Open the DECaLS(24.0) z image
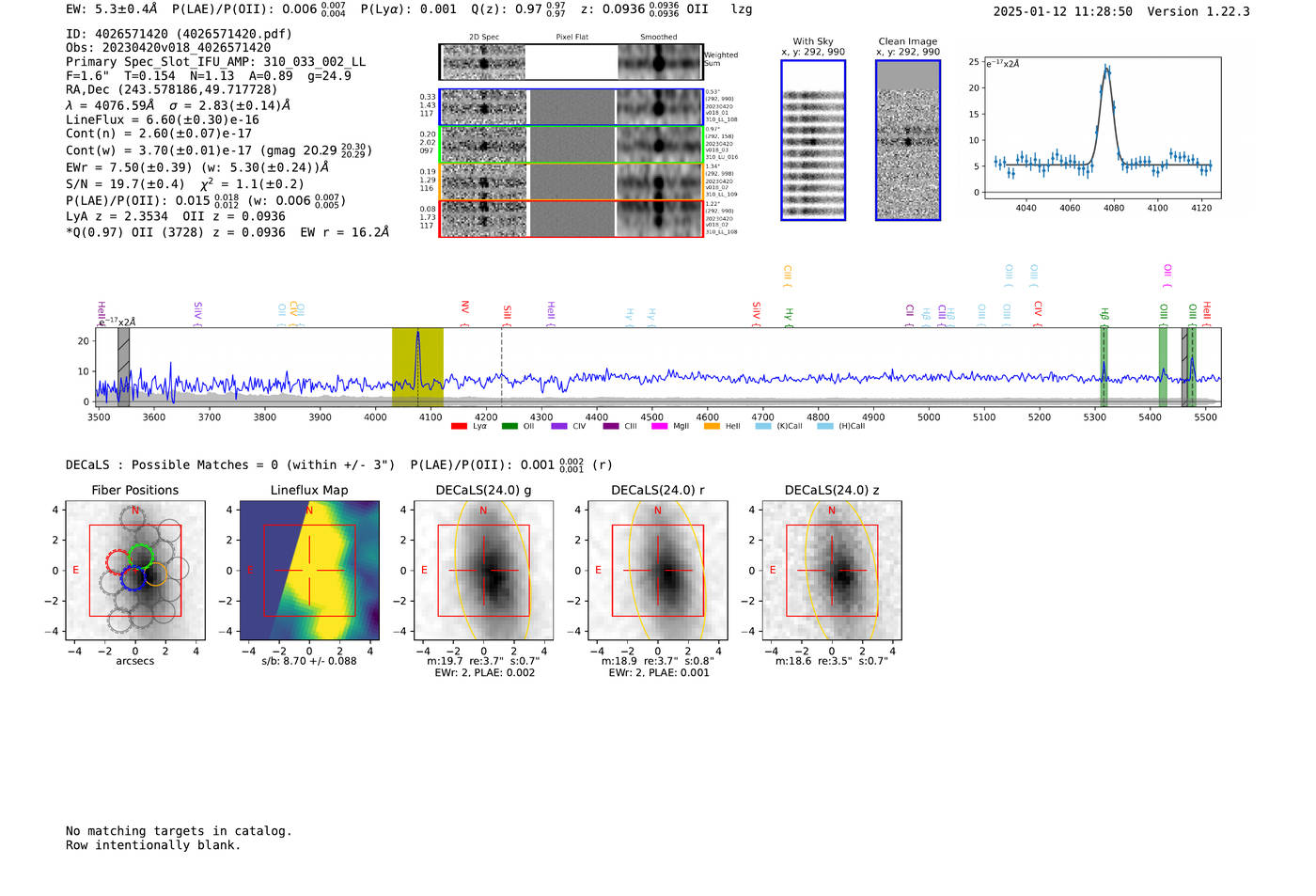The height and width of the screenshot is (896, 1316). [x=832, y=571]
